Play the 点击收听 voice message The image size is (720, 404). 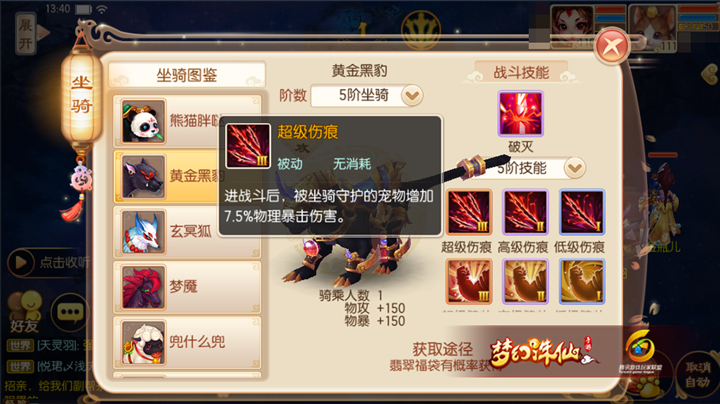pyautogui.click(x=48, y=262)
